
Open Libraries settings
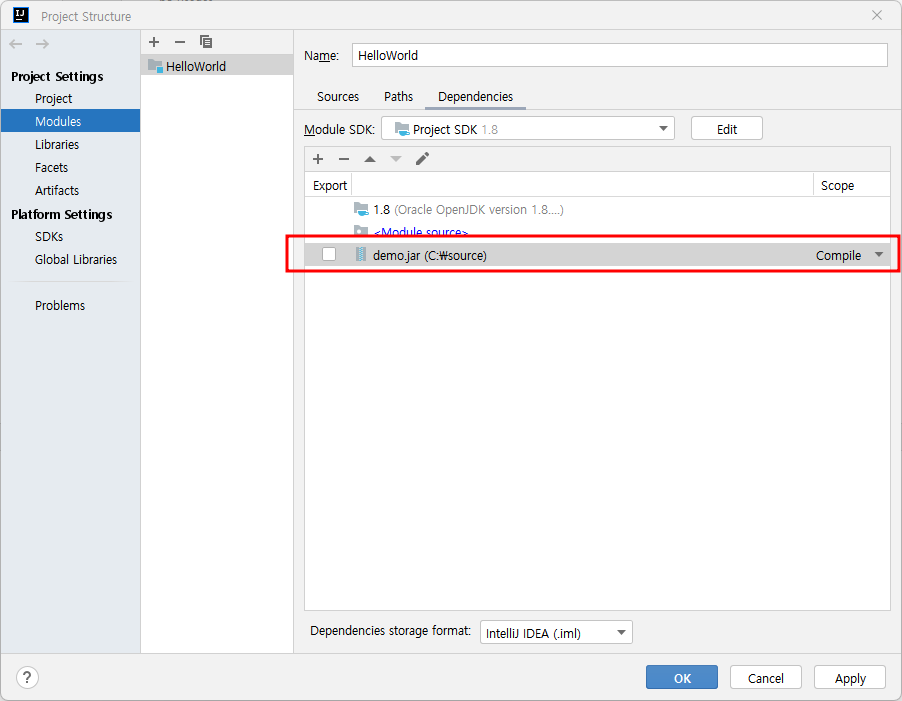(57, 144)
